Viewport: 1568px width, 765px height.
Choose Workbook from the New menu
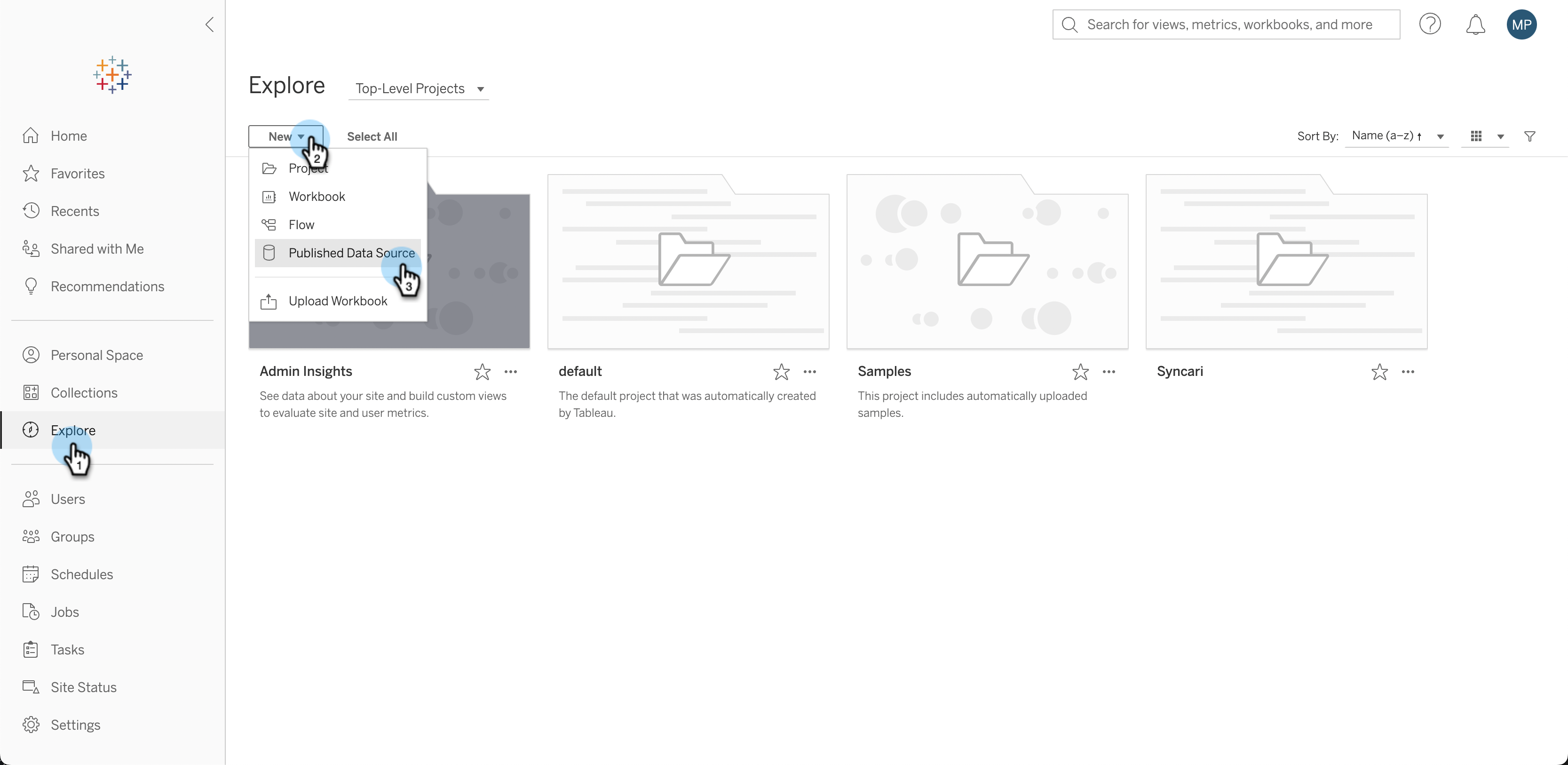point(338,197)
